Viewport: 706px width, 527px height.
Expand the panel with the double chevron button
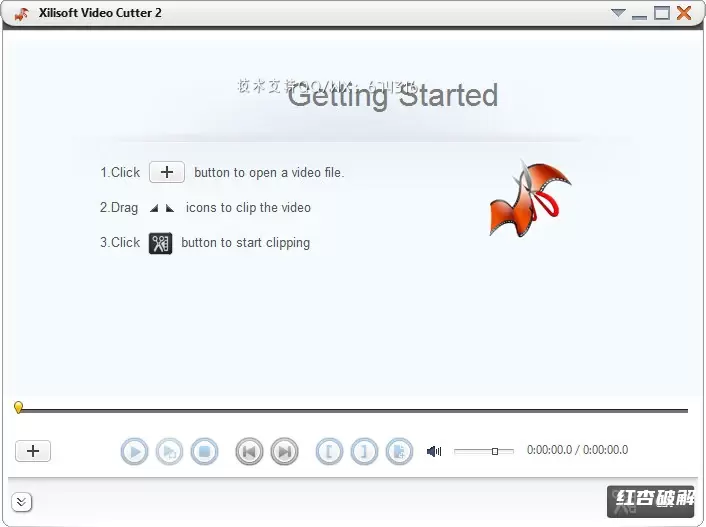pos(22,502)
